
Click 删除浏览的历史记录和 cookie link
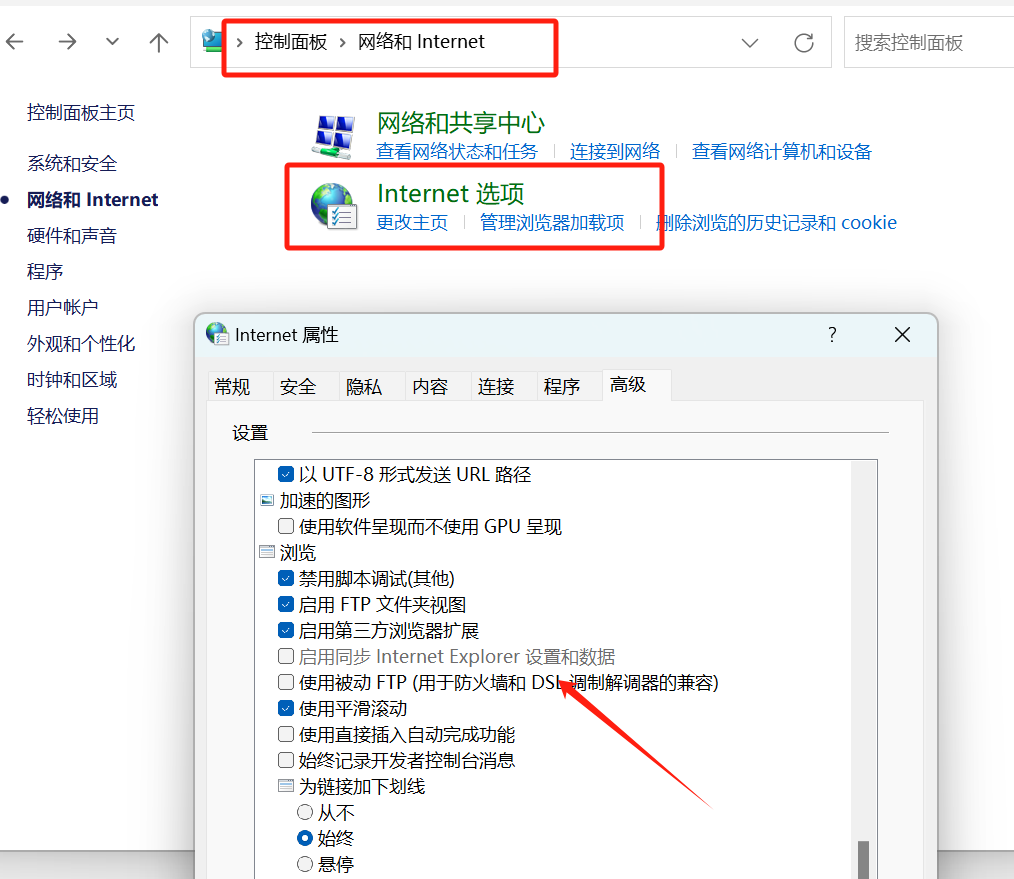click(776, 222)
